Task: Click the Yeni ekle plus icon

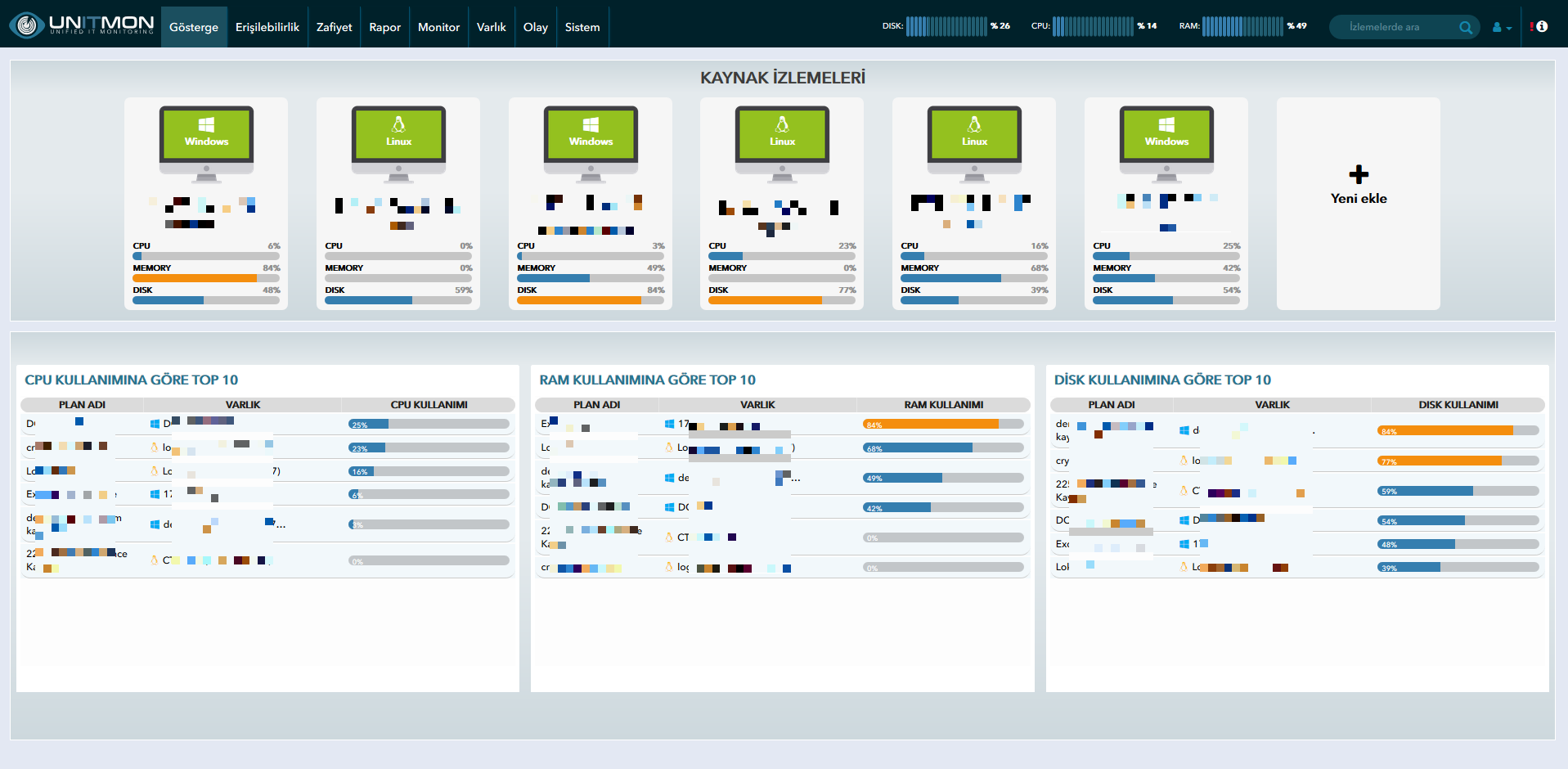Action: pos(1359,174)
